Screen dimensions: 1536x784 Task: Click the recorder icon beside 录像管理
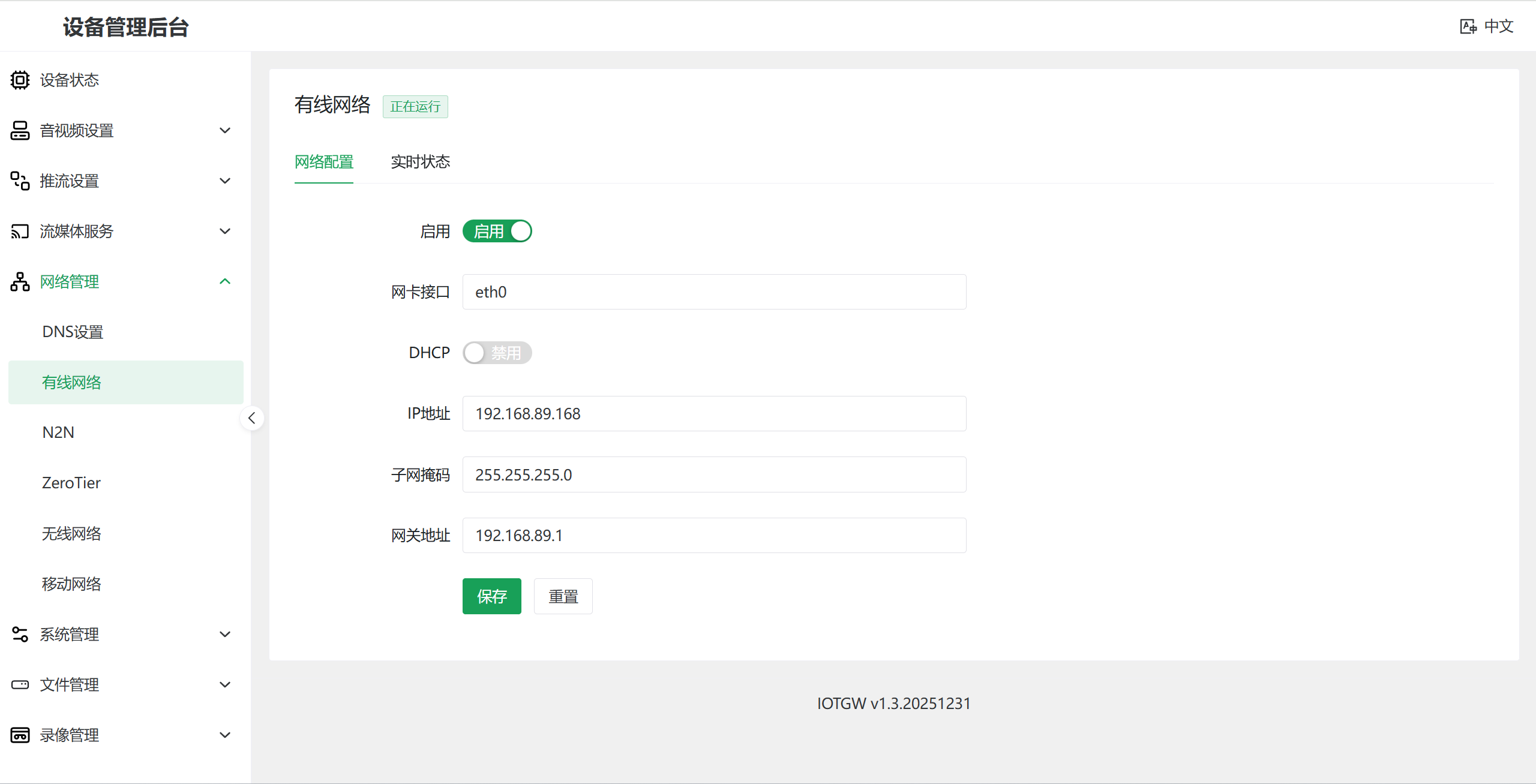[20, 735]
